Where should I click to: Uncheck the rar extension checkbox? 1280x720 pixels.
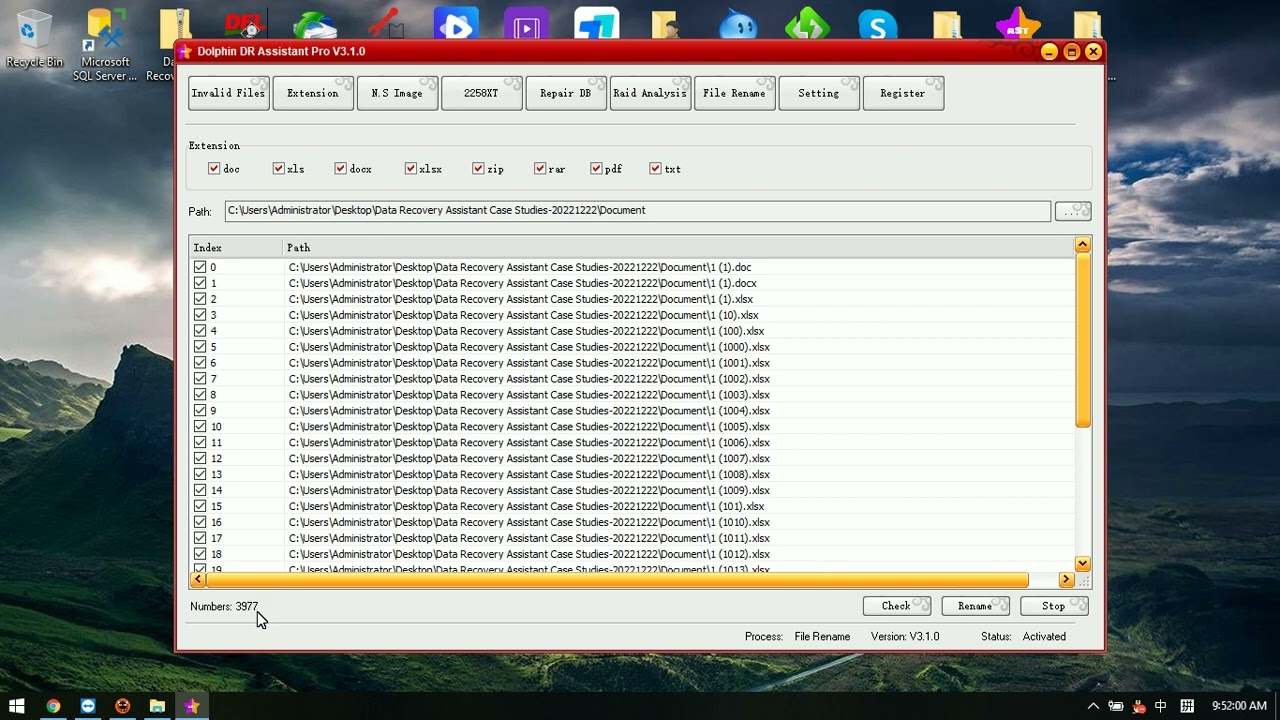[x=540, y=169]
